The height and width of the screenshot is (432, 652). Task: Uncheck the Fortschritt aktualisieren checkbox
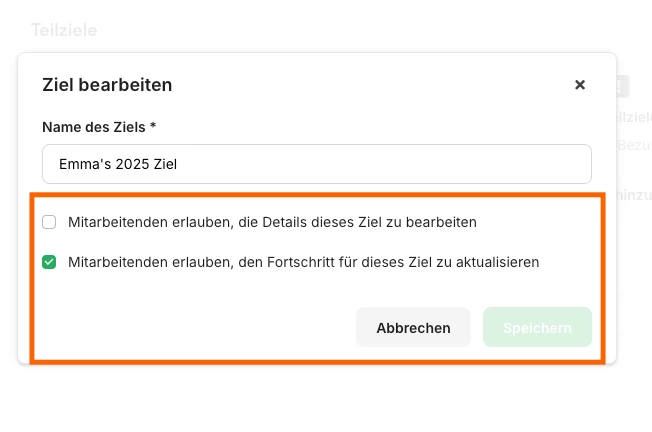[49, 263]
